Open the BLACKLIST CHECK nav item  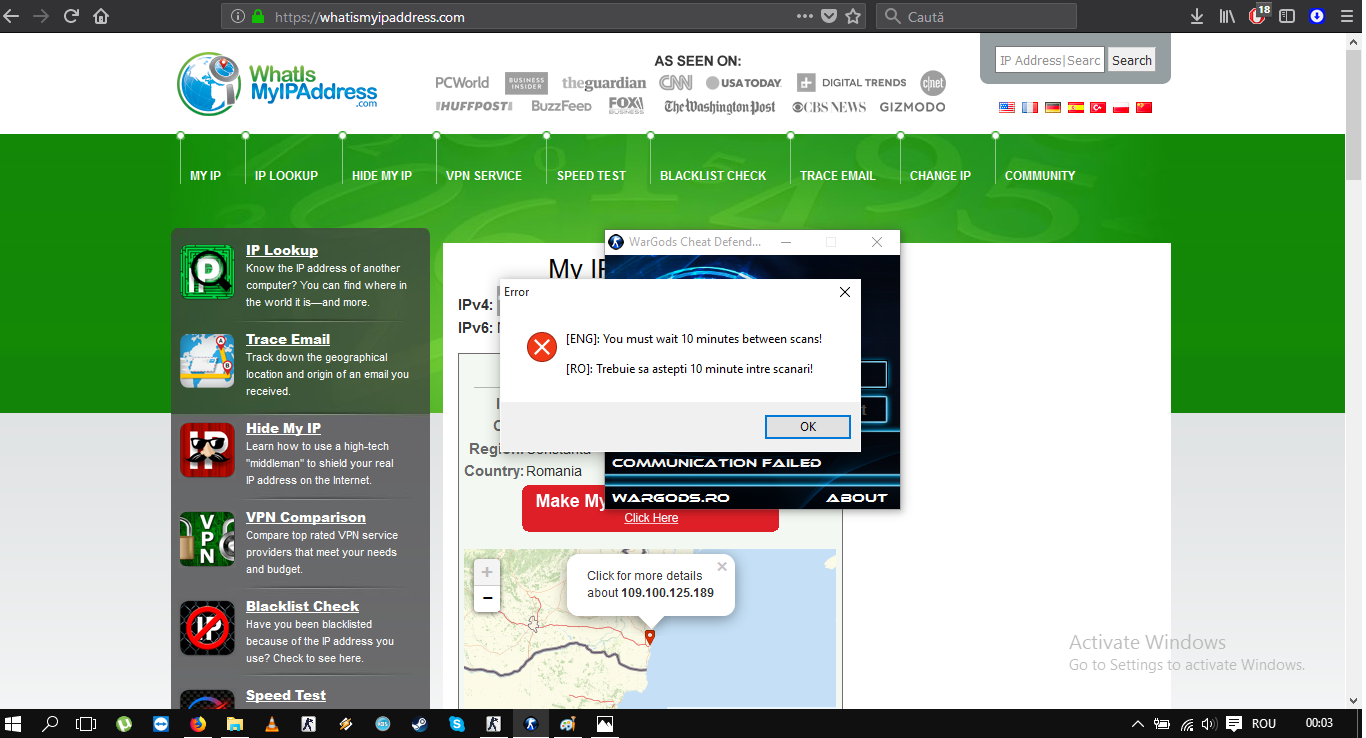pos(713,176)
